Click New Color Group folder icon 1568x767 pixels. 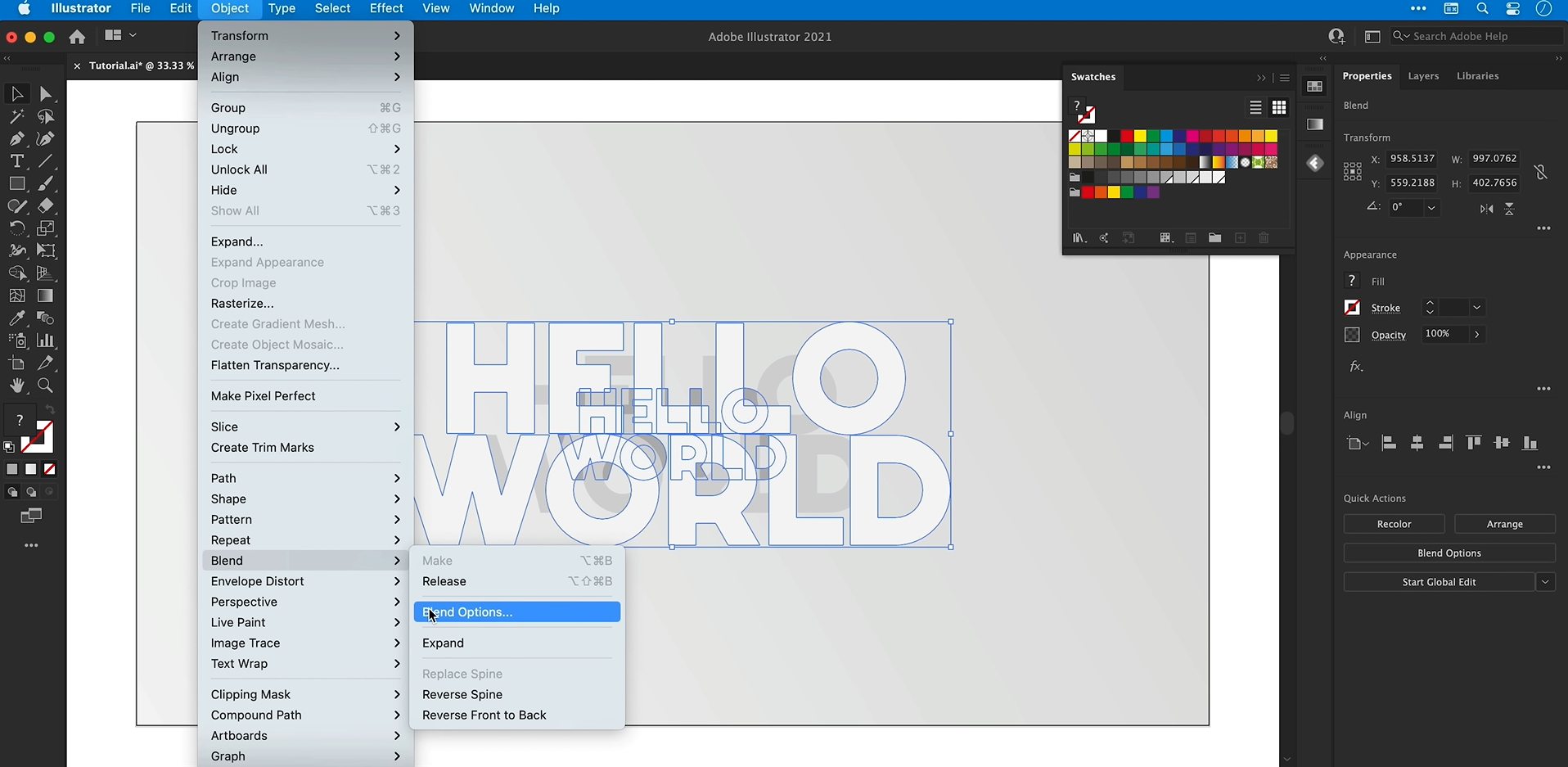click(x=1214, y=238)
